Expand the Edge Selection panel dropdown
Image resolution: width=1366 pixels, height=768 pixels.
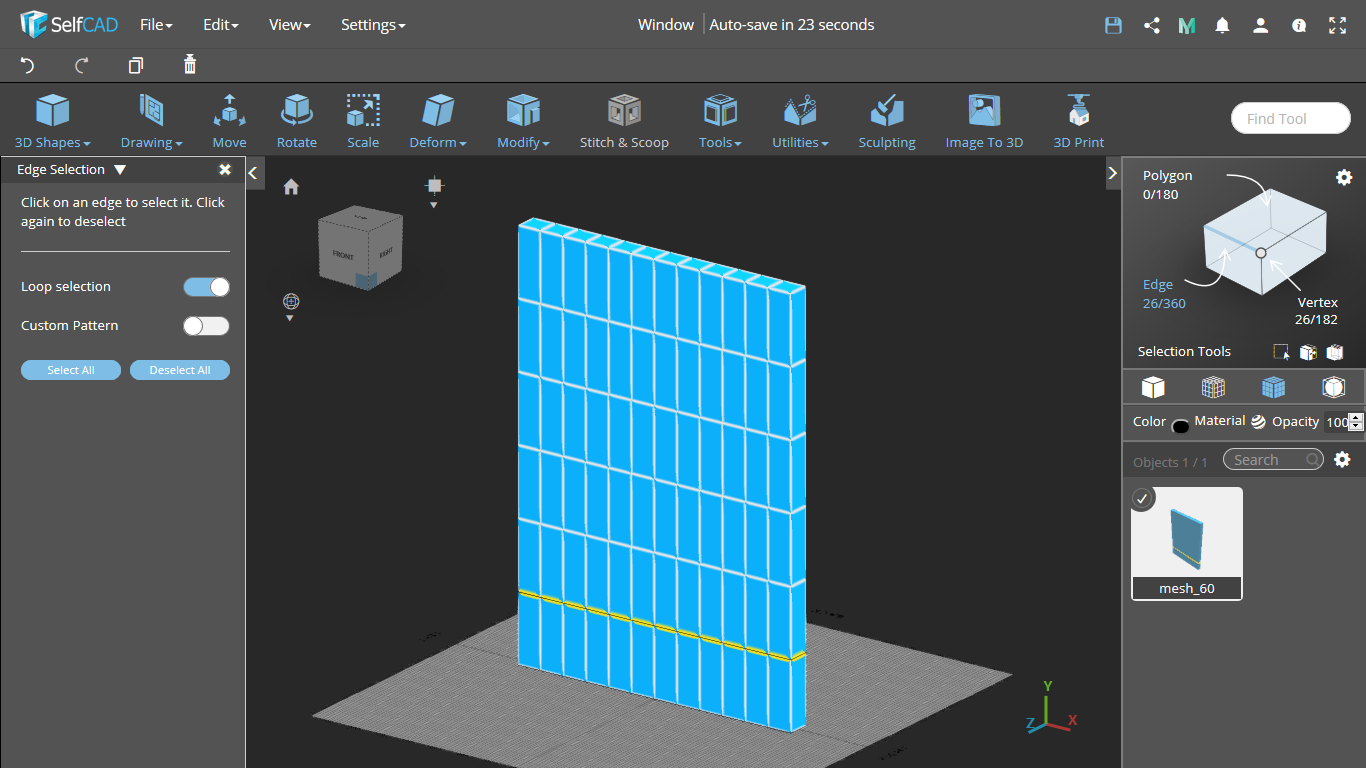tap(120, 170)
